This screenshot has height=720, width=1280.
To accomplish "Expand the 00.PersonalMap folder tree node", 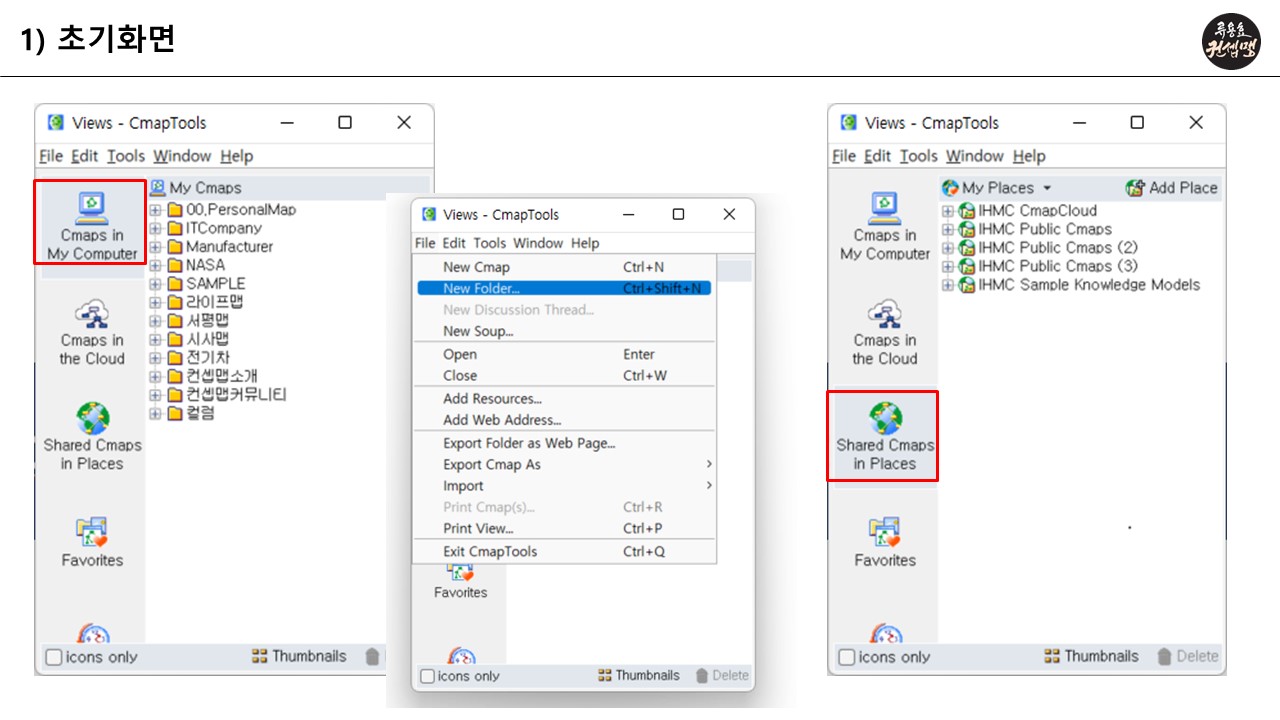I will [x=155, y=210].
